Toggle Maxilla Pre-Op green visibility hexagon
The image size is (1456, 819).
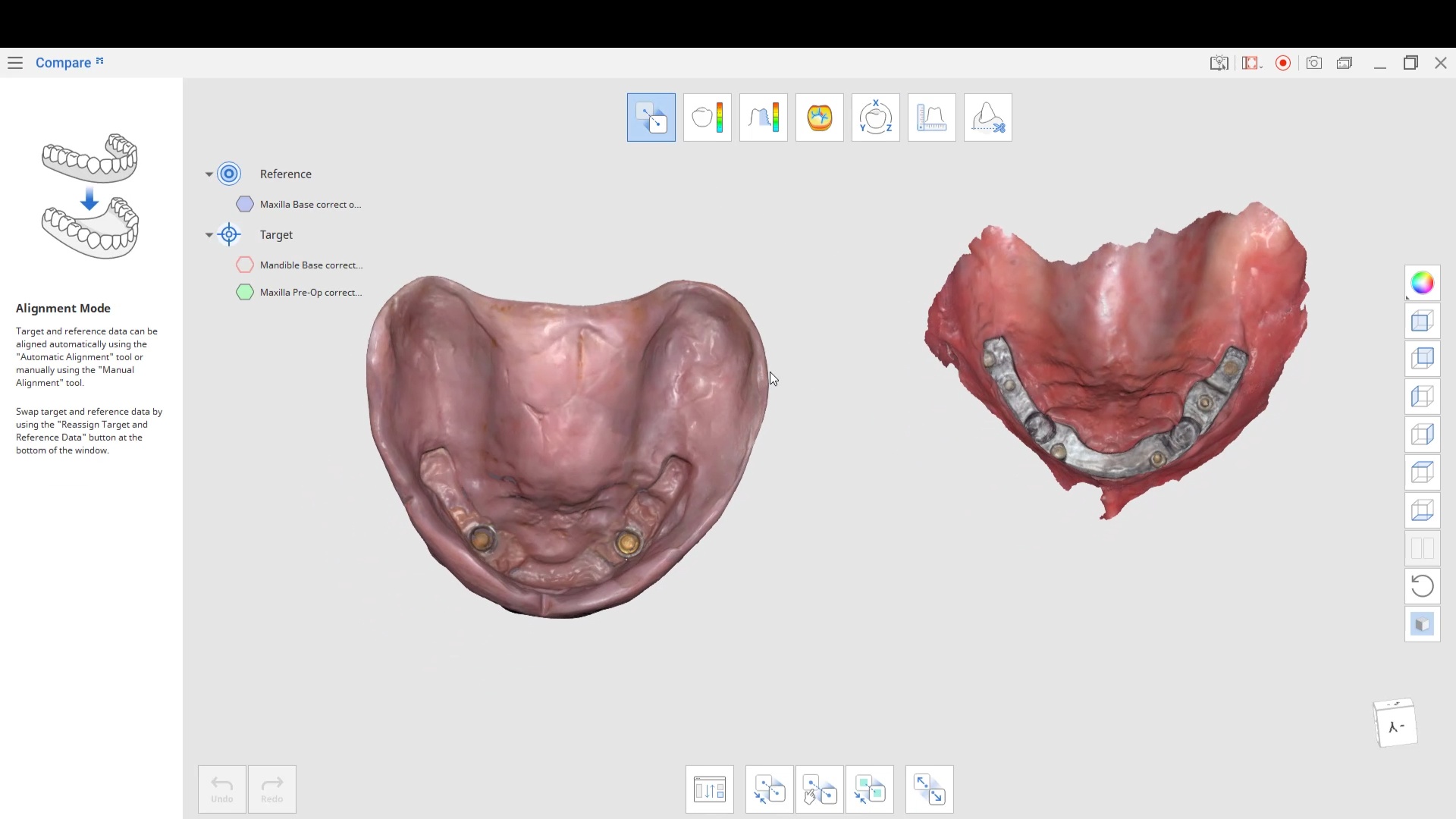pos(244,292)
